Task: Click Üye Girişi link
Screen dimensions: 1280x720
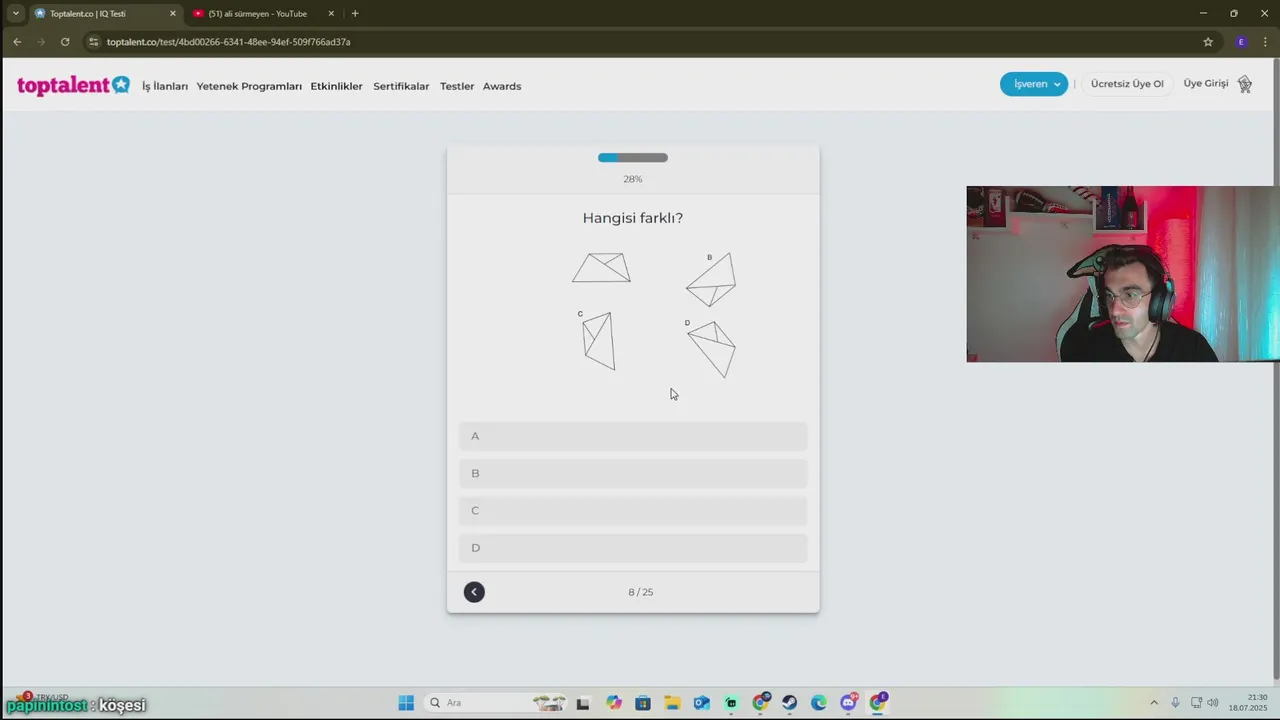Action: pos(1206,84)
